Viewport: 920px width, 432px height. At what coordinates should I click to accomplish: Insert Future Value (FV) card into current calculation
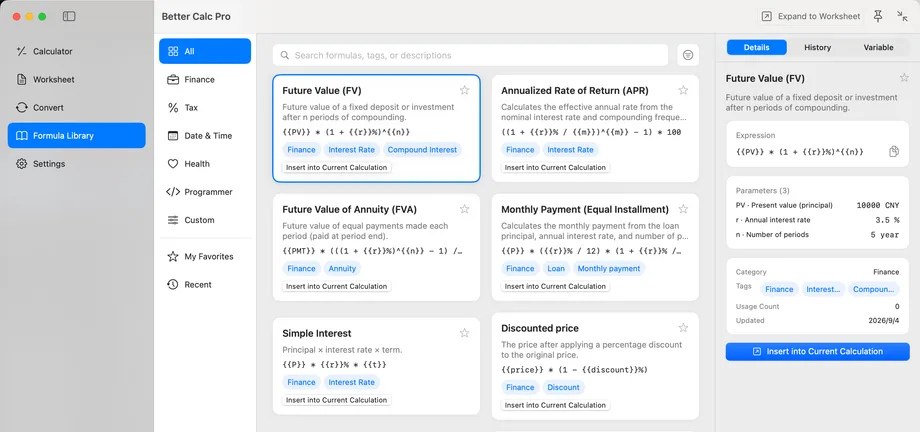click(x=337, y=167)
